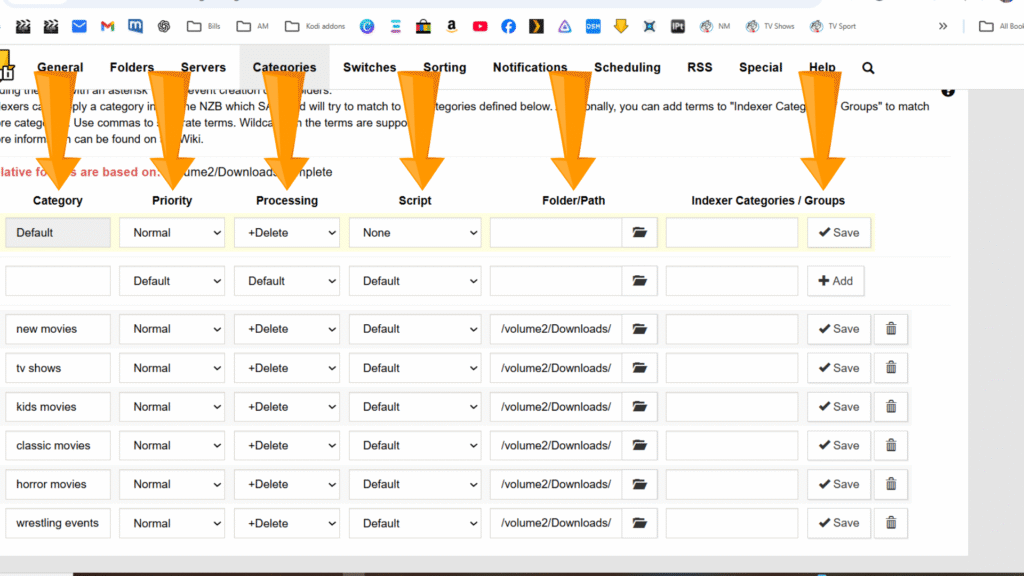This screenshot has height=576, width=1024.
Task: Browse folder for the Default category
Action: click(639, 233)
